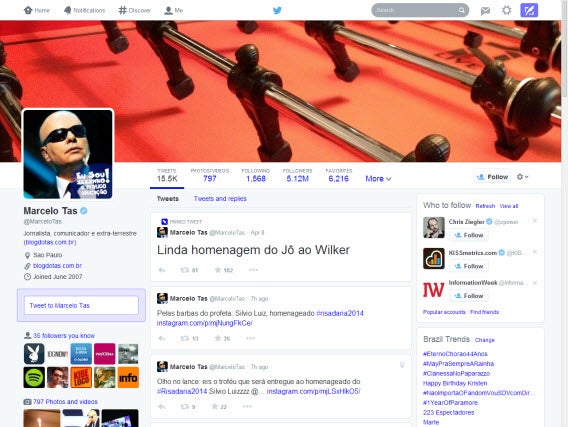Expand the More dropdown in stats bar
This screenshot has width=568, height=427.
(x=378, y=179)
